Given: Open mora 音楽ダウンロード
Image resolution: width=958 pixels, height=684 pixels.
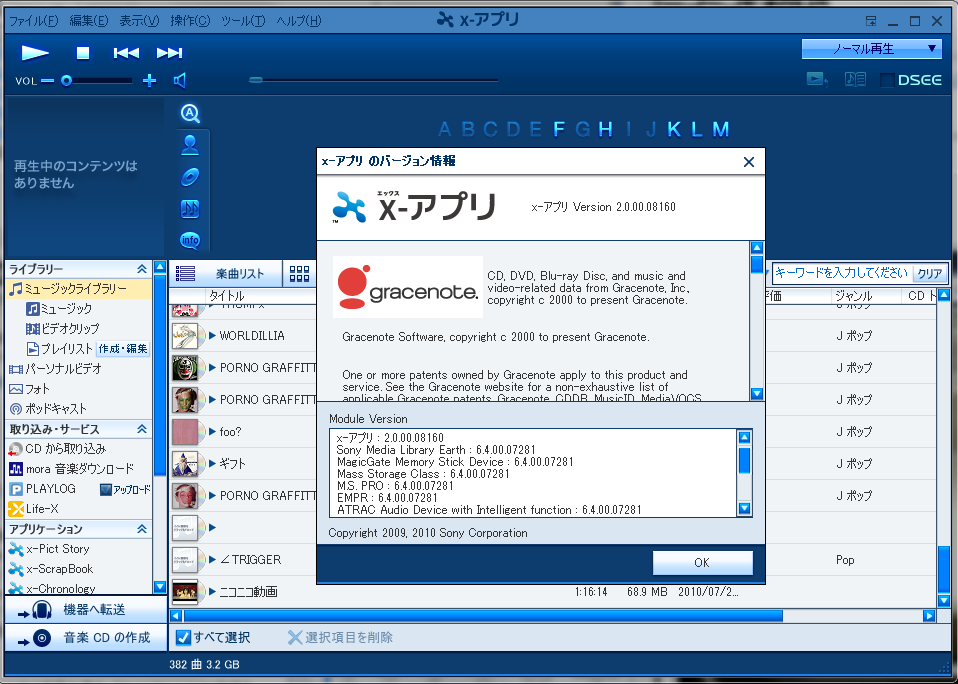Looking at the screenshot, I should click(x=71, y=469).
